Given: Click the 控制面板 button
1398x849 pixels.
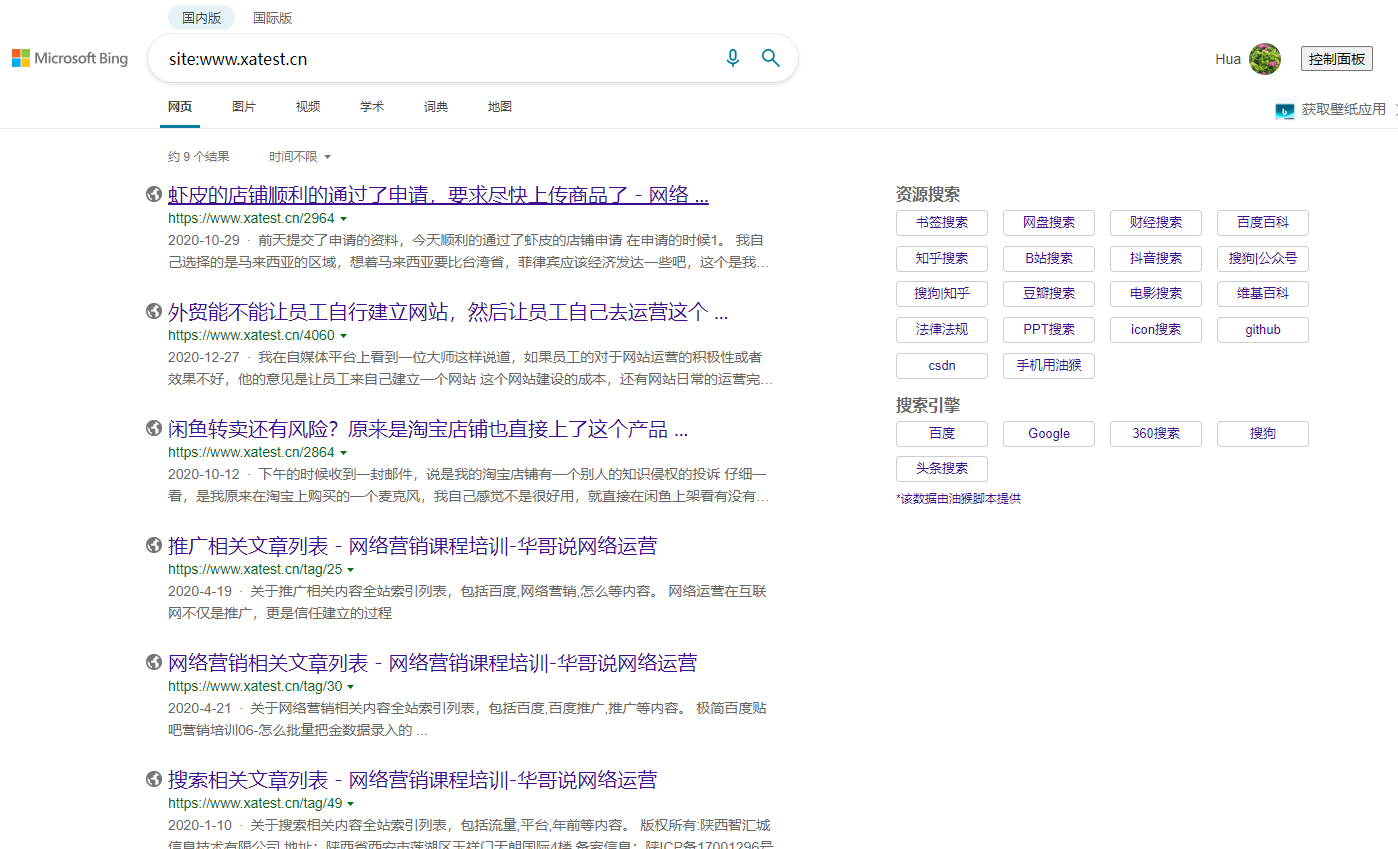Looking at the screenshot, I should (1336, 59).
